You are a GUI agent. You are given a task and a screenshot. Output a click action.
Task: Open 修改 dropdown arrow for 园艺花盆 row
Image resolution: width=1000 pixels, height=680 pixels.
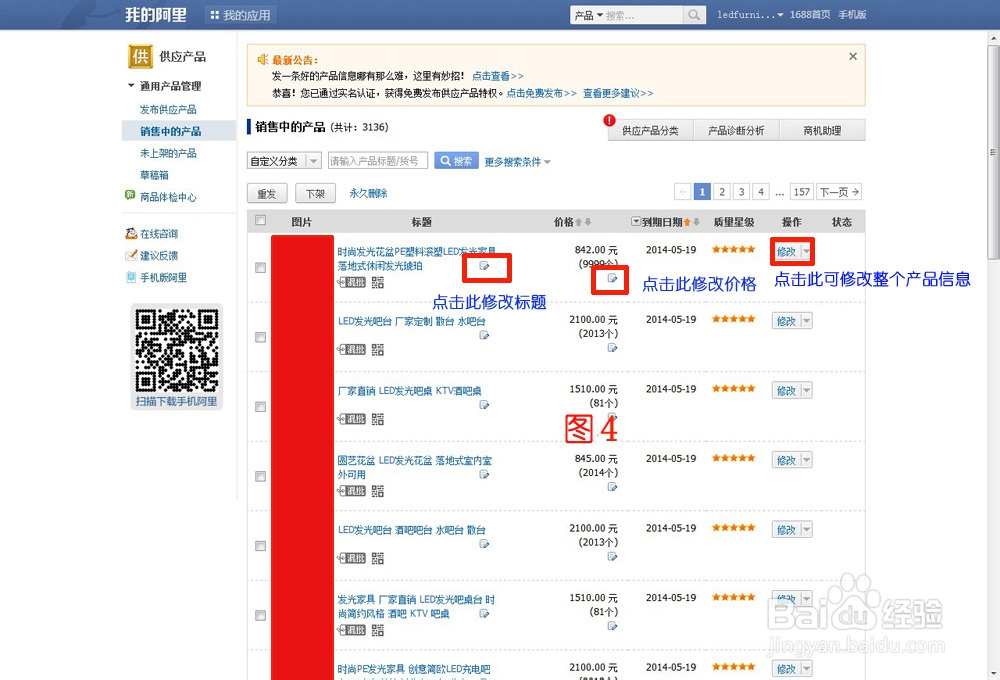tap(807, 460)
